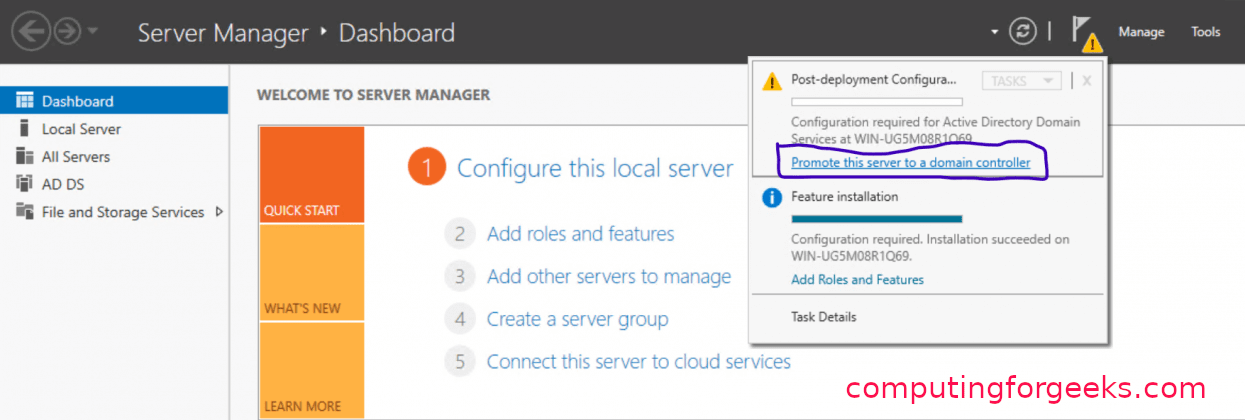Open the Manage menu
This screenshot has height=420, width=1245.
click(1141, 32)
